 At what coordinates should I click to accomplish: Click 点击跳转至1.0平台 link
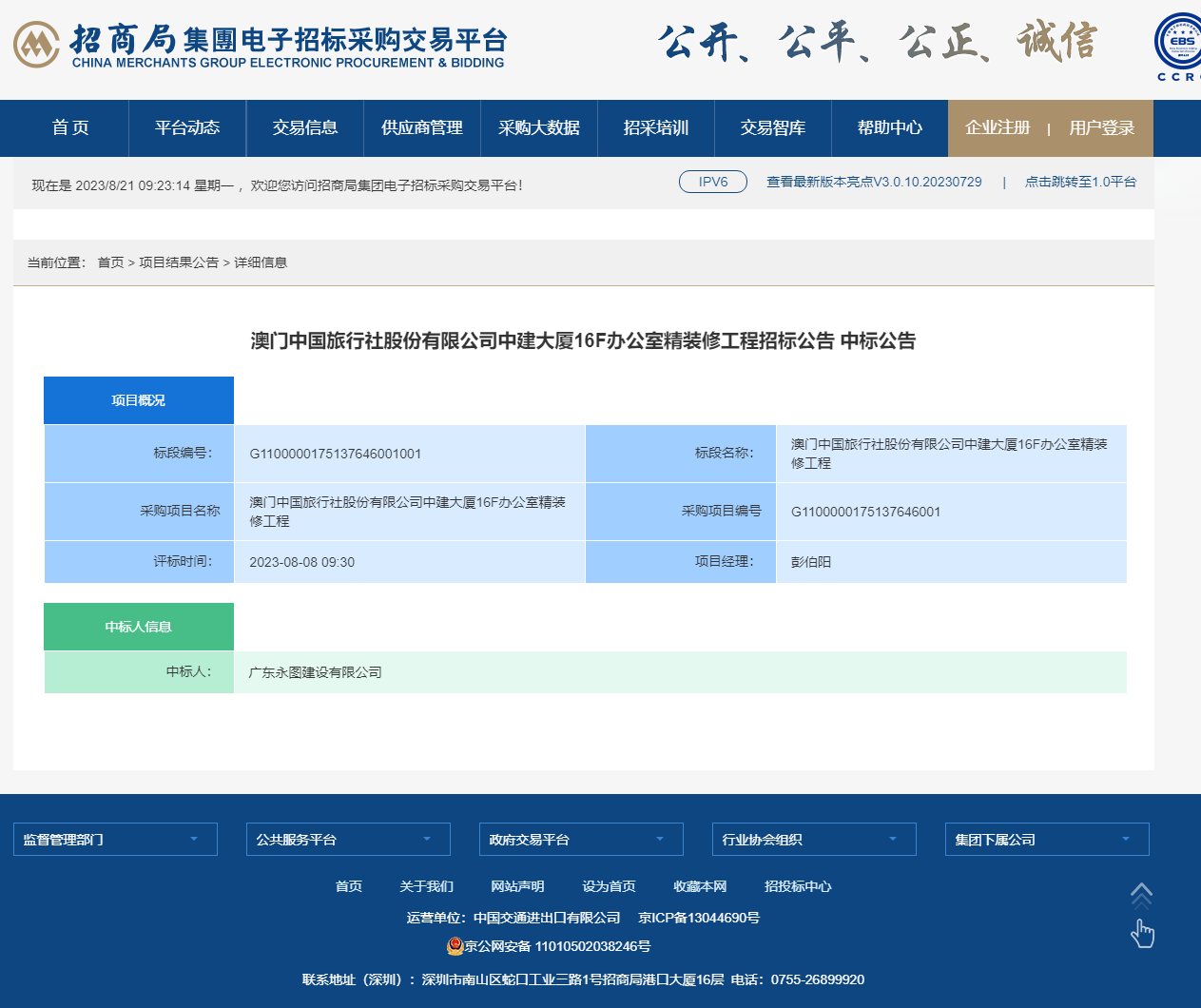tap(1080, 182)
